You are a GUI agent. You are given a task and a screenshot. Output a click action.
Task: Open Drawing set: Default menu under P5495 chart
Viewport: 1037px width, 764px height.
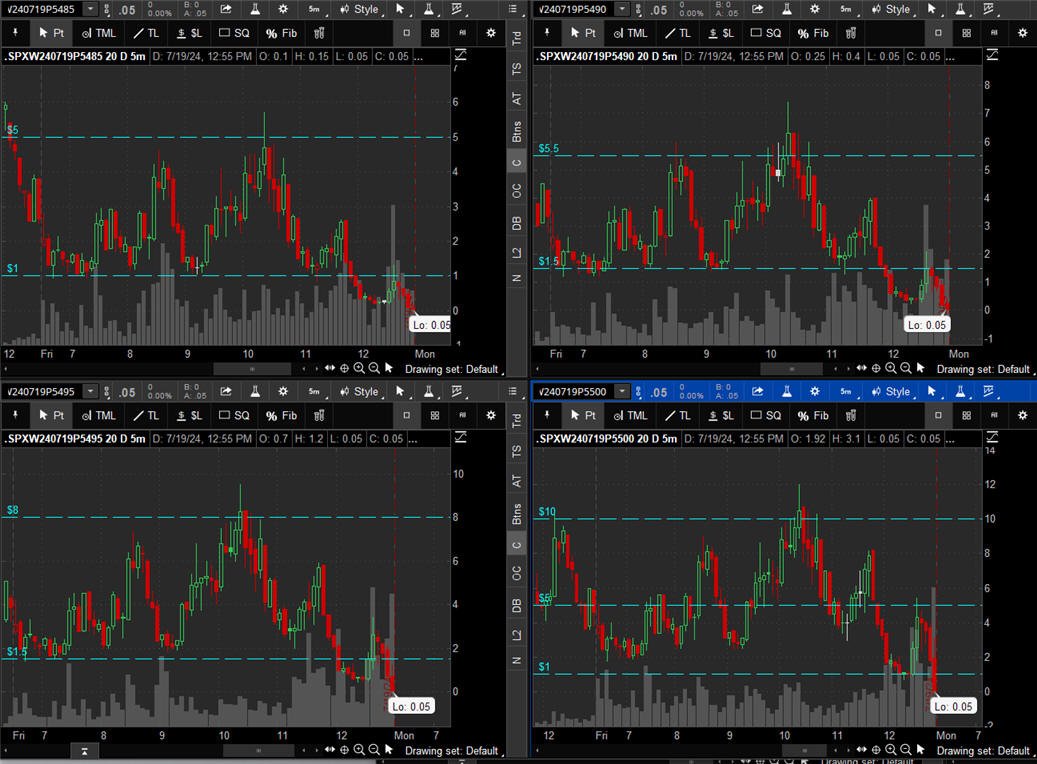[453, 751]
